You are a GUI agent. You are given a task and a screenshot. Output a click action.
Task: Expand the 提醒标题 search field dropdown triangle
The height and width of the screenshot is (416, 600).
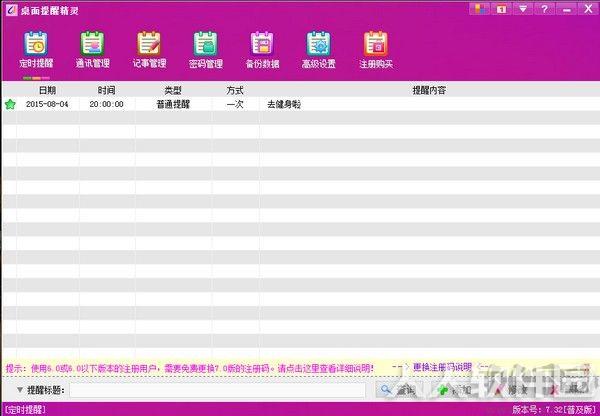click(20, 390)
